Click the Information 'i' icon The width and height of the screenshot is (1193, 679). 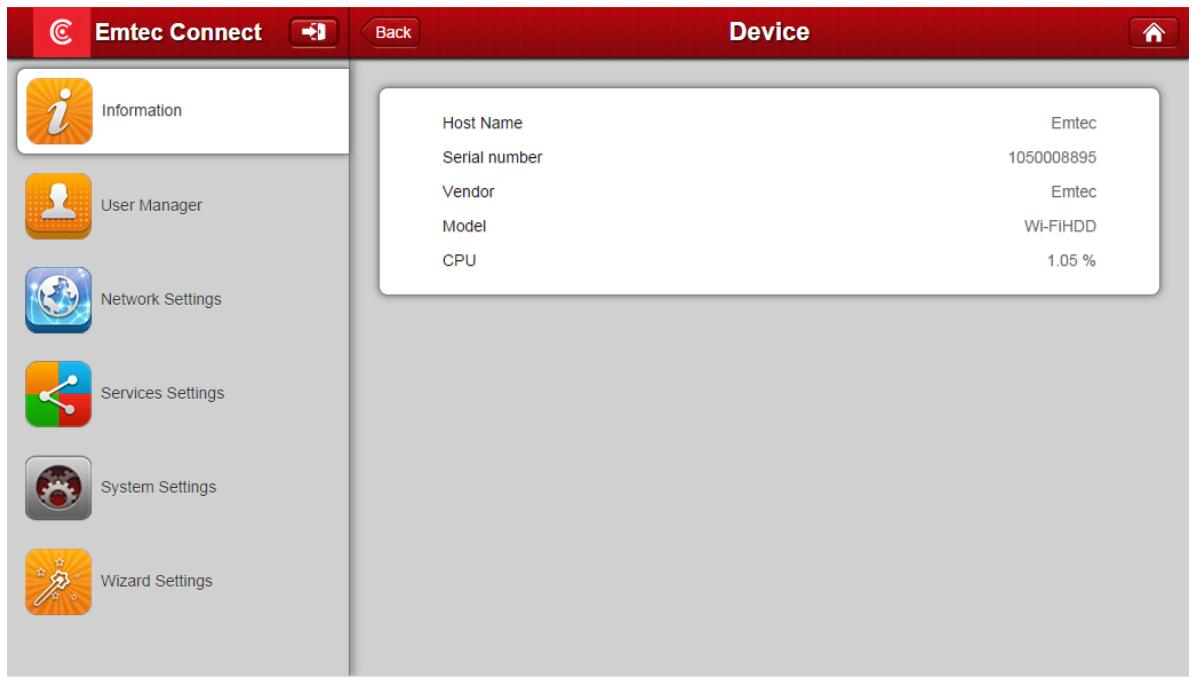59,111
